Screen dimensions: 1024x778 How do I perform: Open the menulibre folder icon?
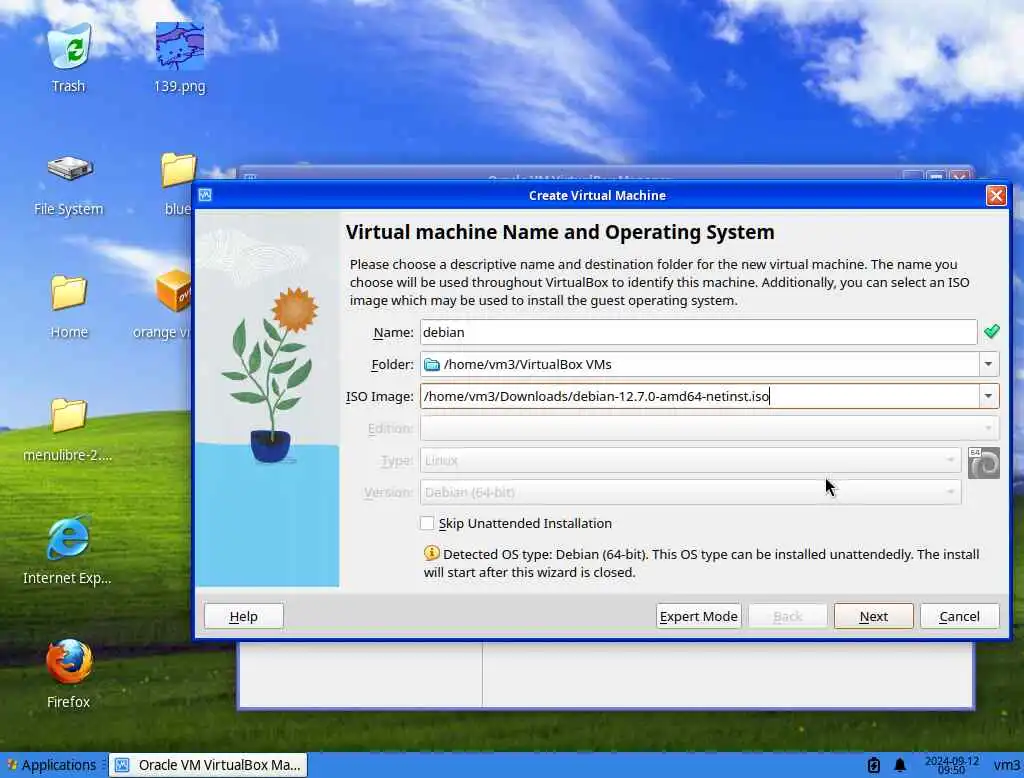(69, 415)
